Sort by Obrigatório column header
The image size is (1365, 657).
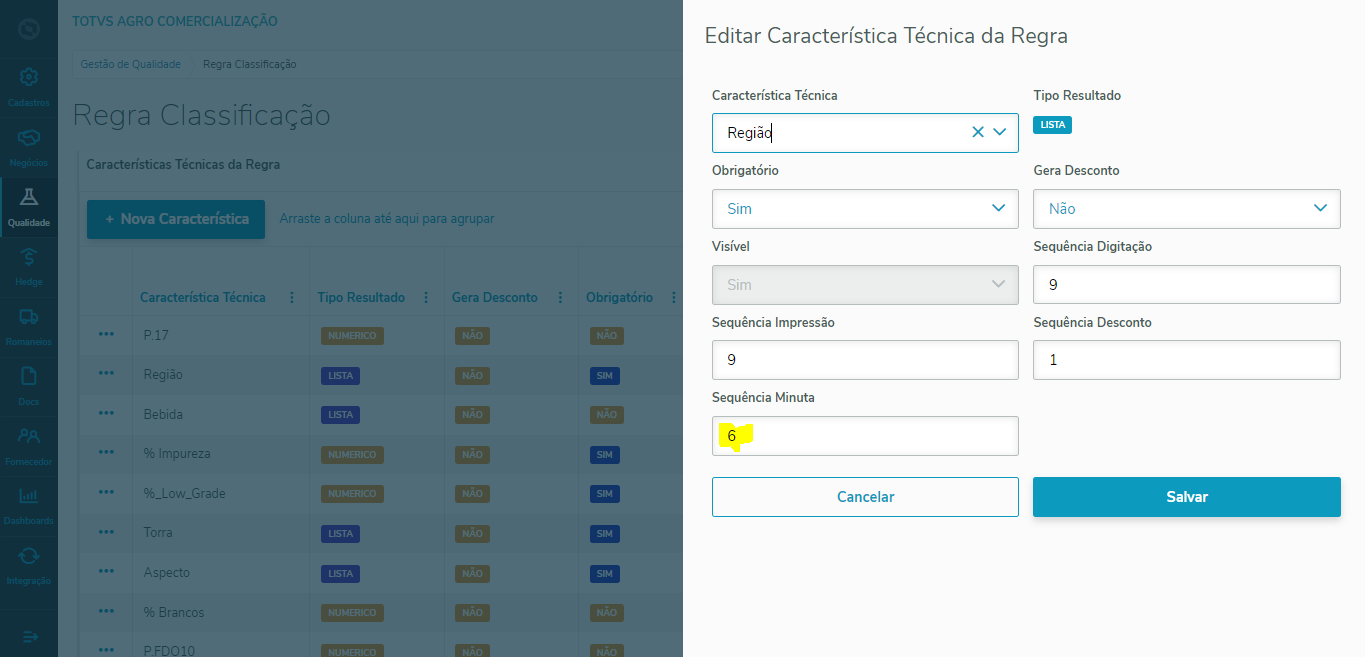(620, 297)
